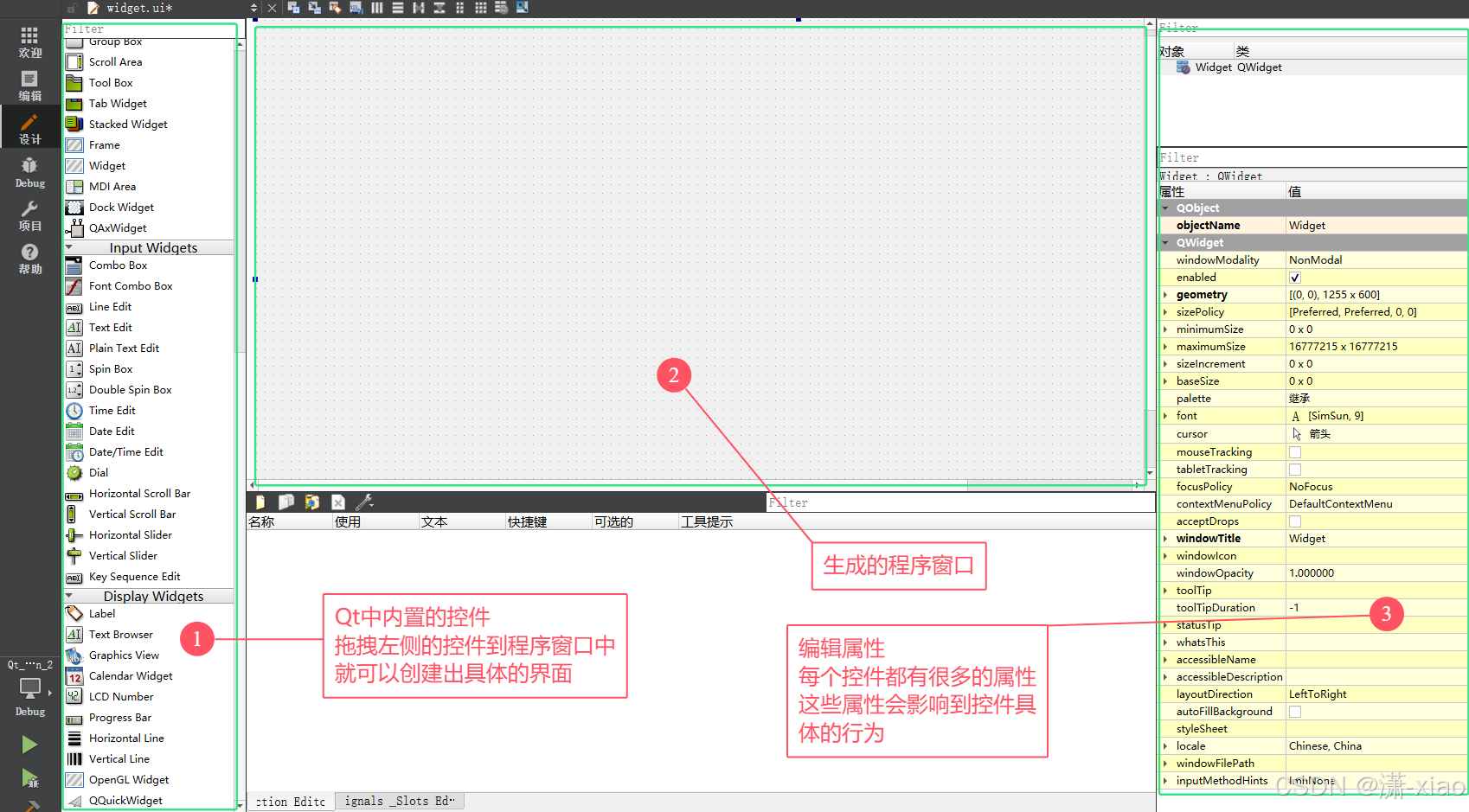Screen dimensions: 1469x812
Task: Click the objectName value field
Action: (1374, 226)
